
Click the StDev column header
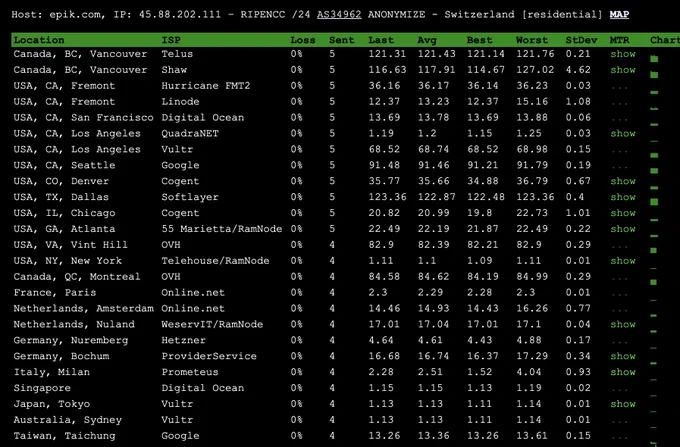582,40
